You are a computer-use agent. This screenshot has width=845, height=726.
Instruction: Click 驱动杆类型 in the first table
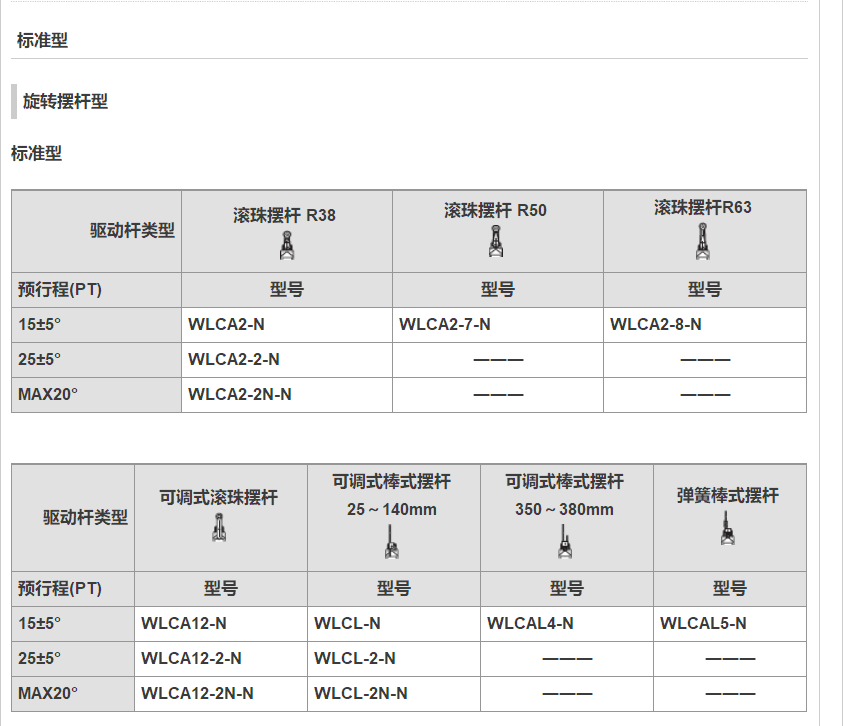coord(132,231)
